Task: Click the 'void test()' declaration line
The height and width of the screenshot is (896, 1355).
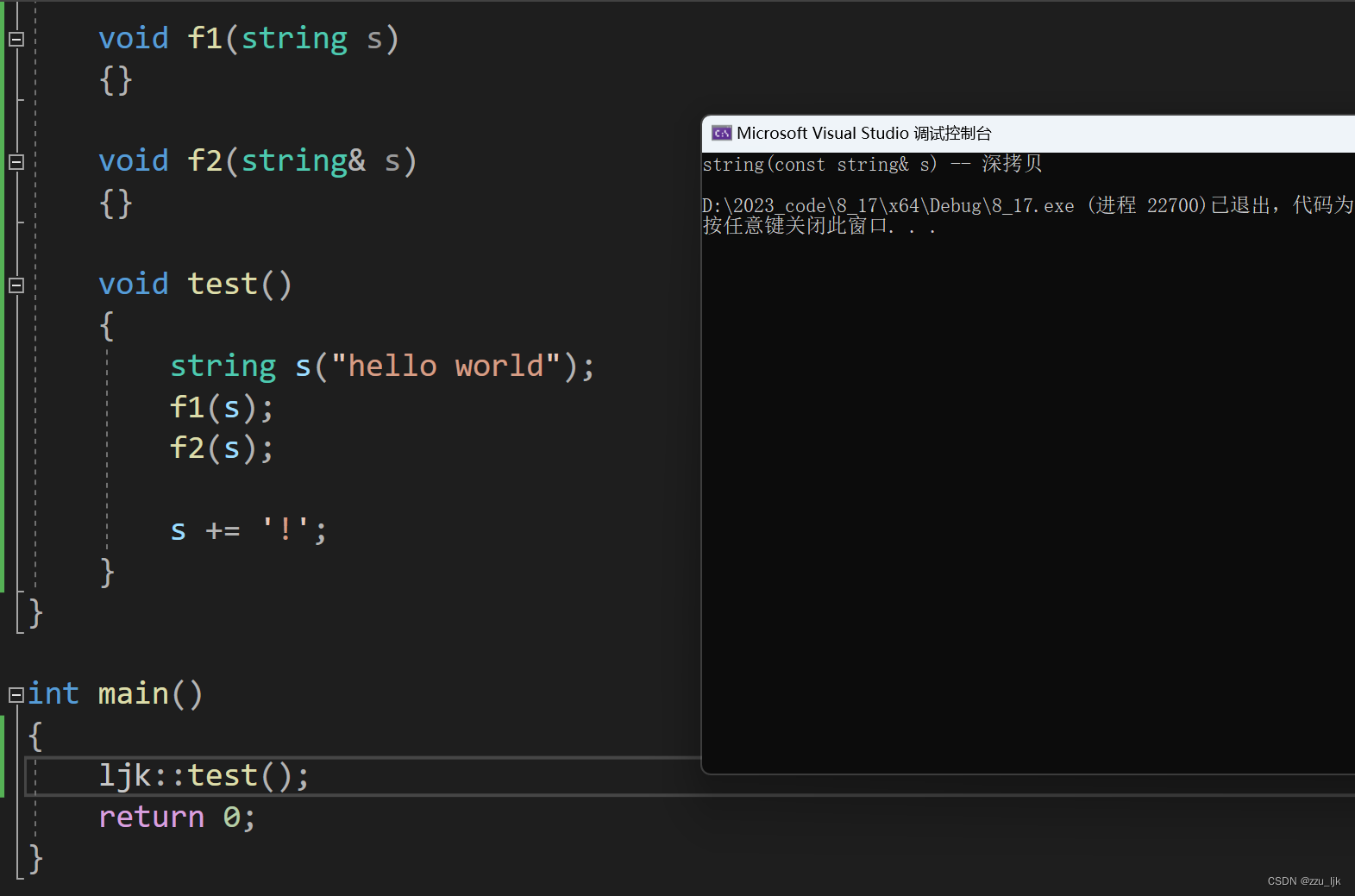Action: click(196, 284)
